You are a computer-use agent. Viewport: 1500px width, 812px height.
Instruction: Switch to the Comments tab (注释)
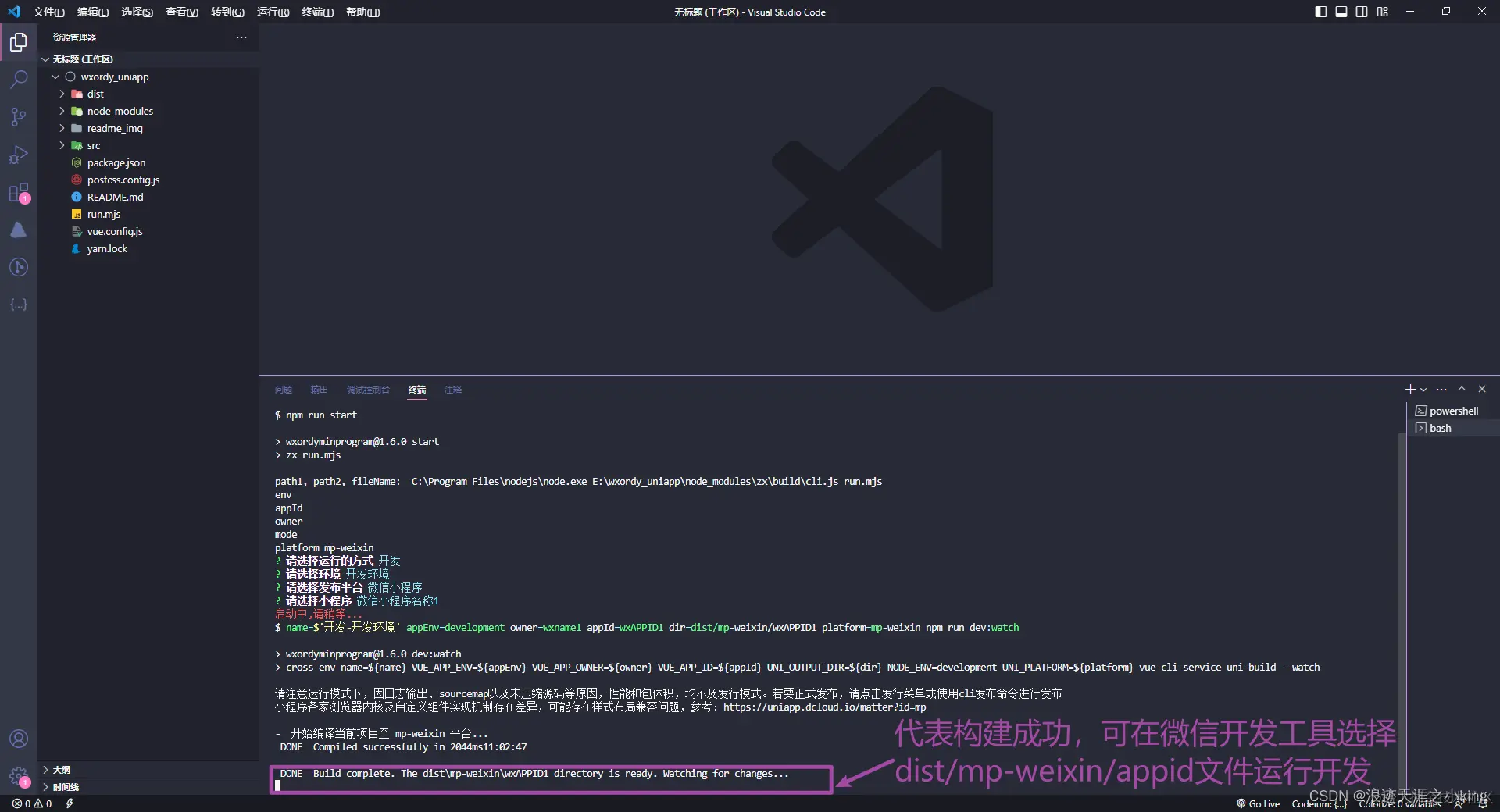453,390
